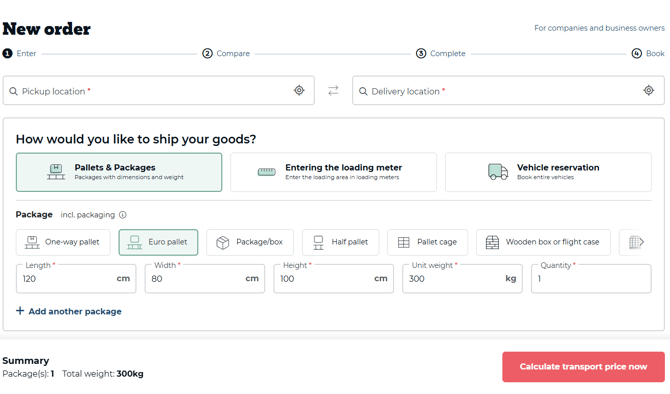Go to the Complete step label
Screen dimensions: 670x394
tap(447, 53)
